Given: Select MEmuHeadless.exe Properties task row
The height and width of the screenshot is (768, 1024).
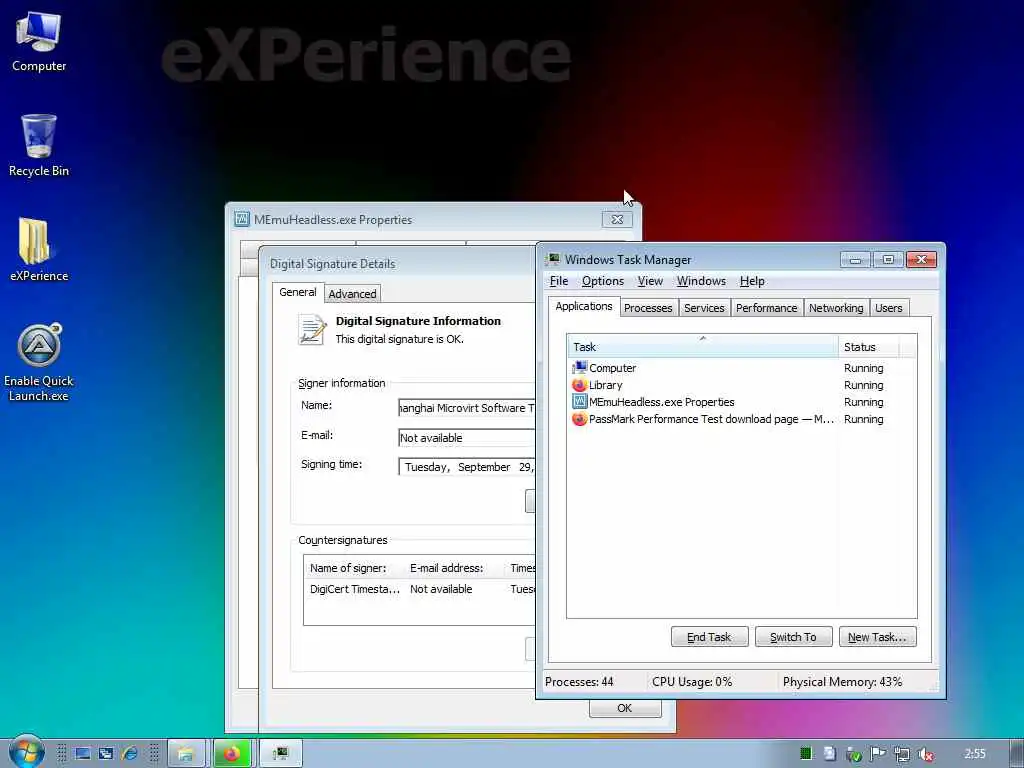Looking at the screenshot, I should point(702,402).
